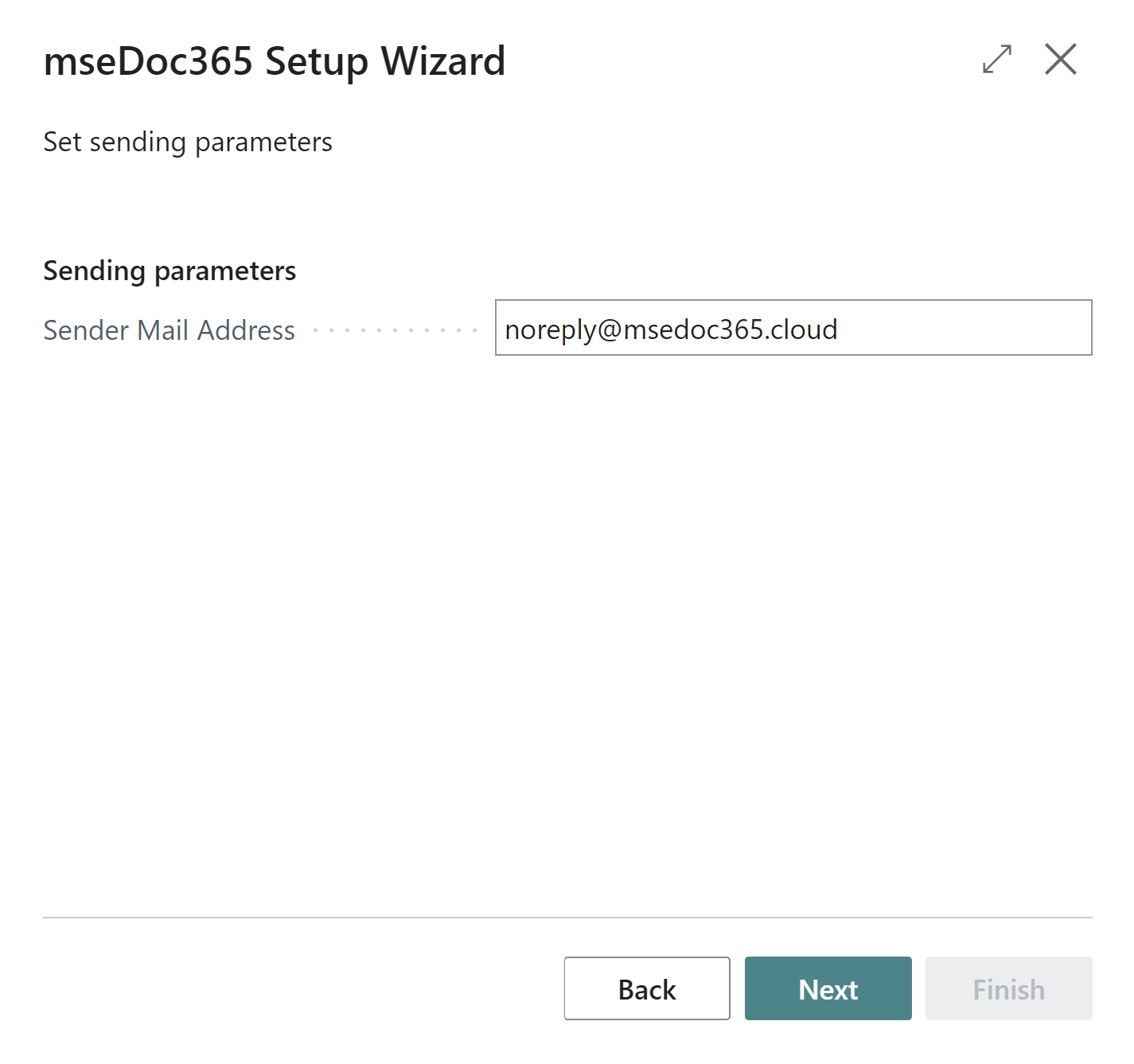
Task: Select Next to advance the setup
Action: pyautogui.click(x=828, y=988)
